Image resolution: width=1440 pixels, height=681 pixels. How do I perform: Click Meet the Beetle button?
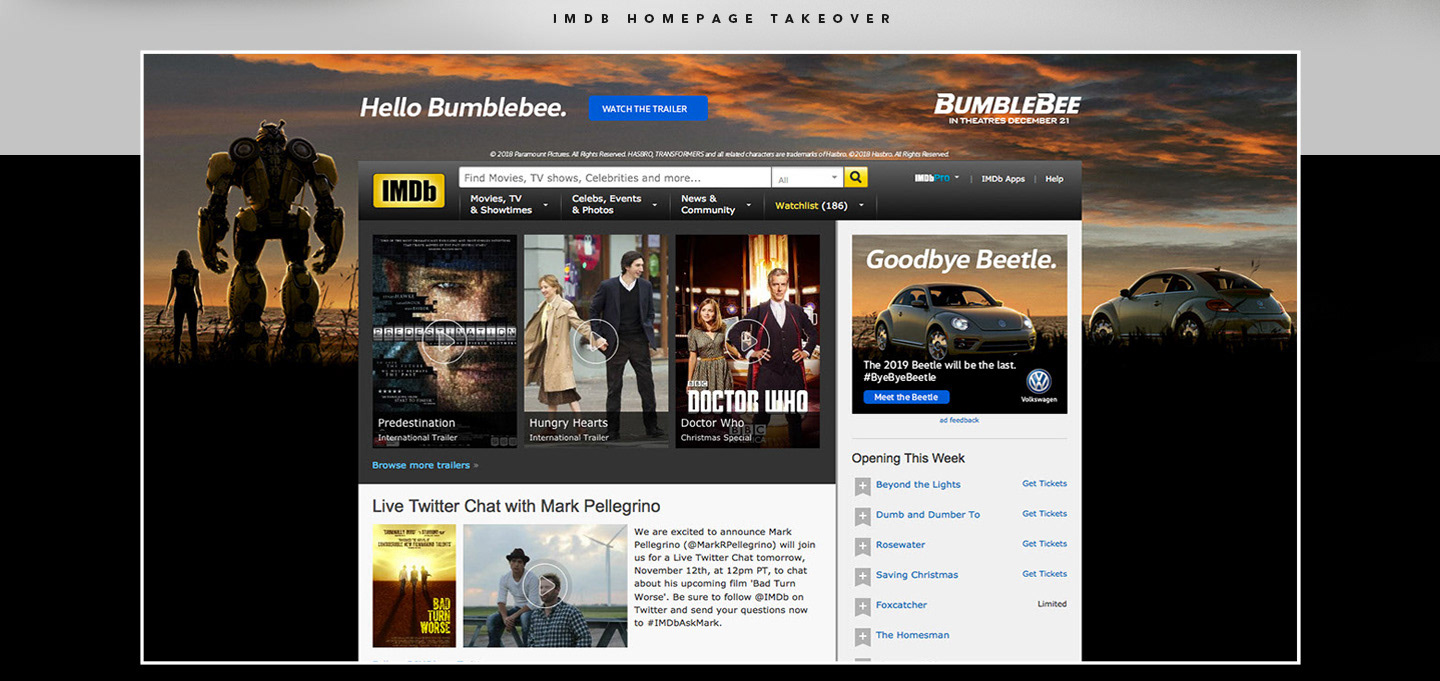click(x=906, y=397)
